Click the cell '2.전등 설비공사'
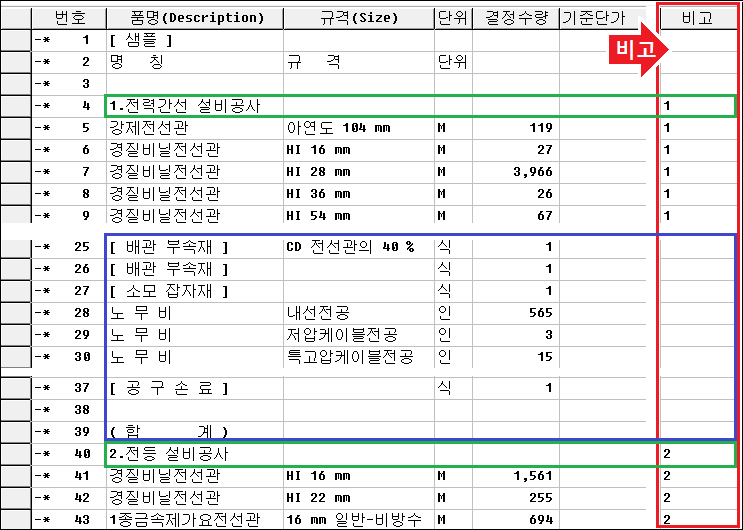Image resolution: width=743 pixels, height=530 pixels. pos(195,454)
